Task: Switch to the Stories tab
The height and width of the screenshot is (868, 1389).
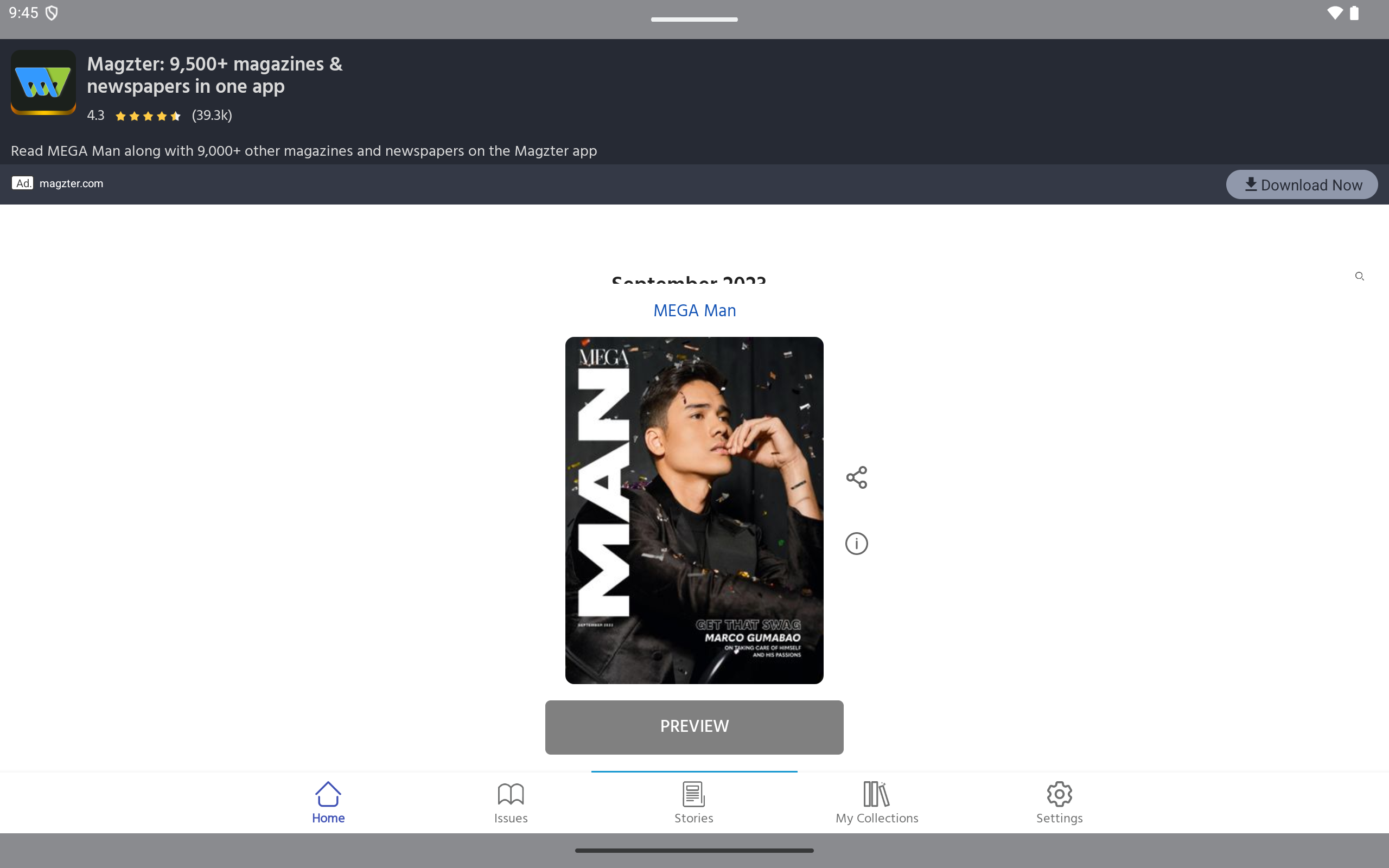Action: coord(694,802)
